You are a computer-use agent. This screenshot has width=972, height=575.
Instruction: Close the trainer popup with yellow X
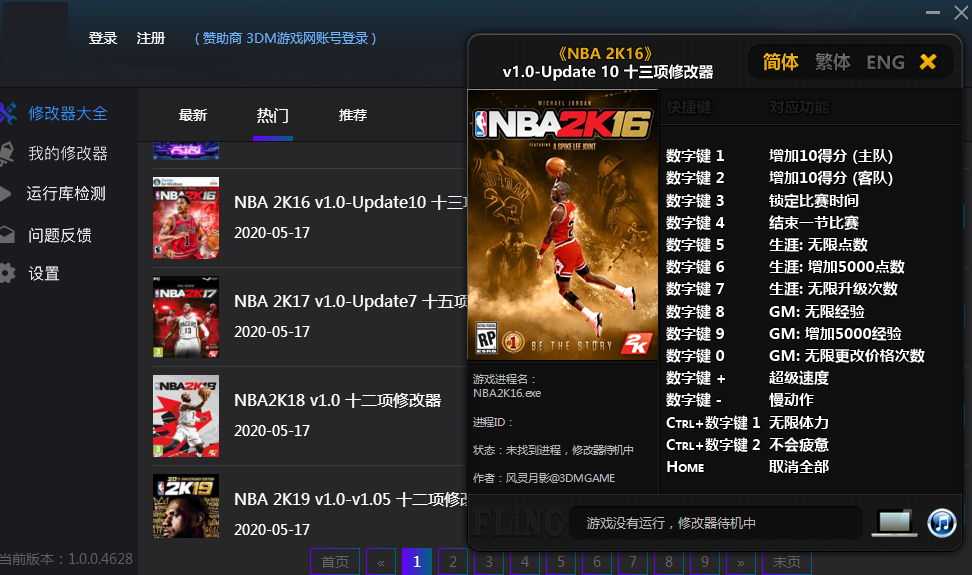point(928,61)
